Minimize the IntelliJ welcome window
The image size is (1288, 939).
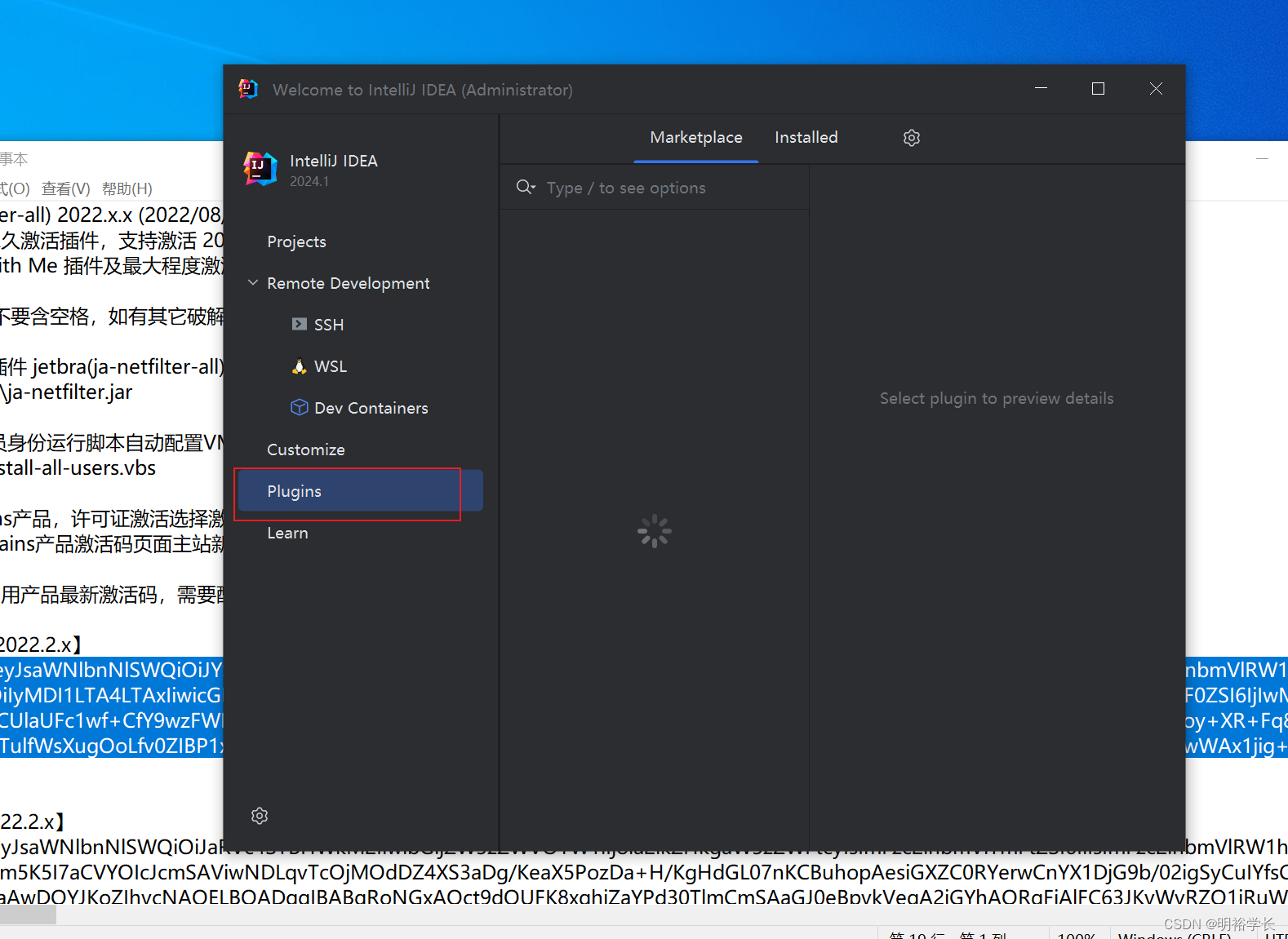(x=1041, y=88)
